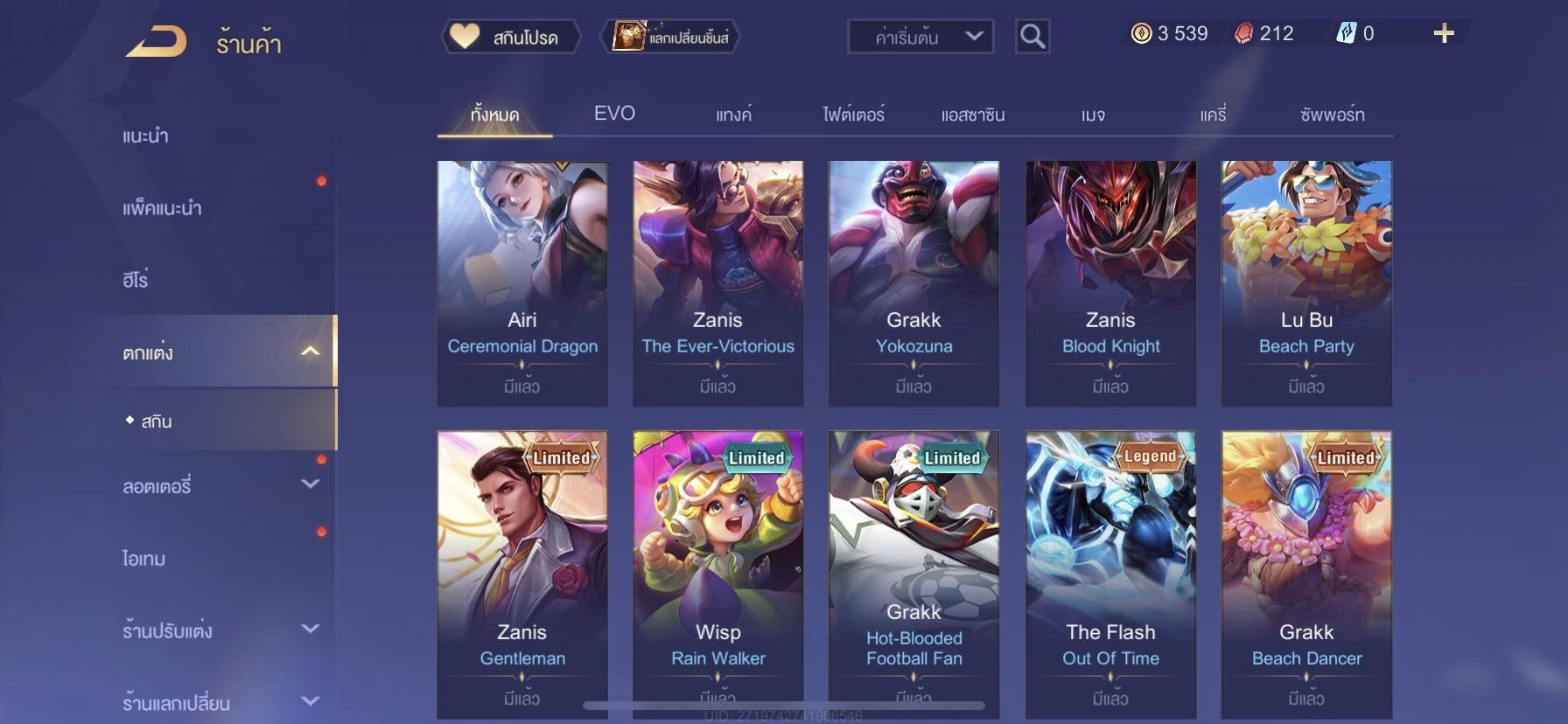This screenshot has width=1568, height=724.
Task: Tap the red gem currency icon
Action: pyautogui.click(x=1243, y=33)
